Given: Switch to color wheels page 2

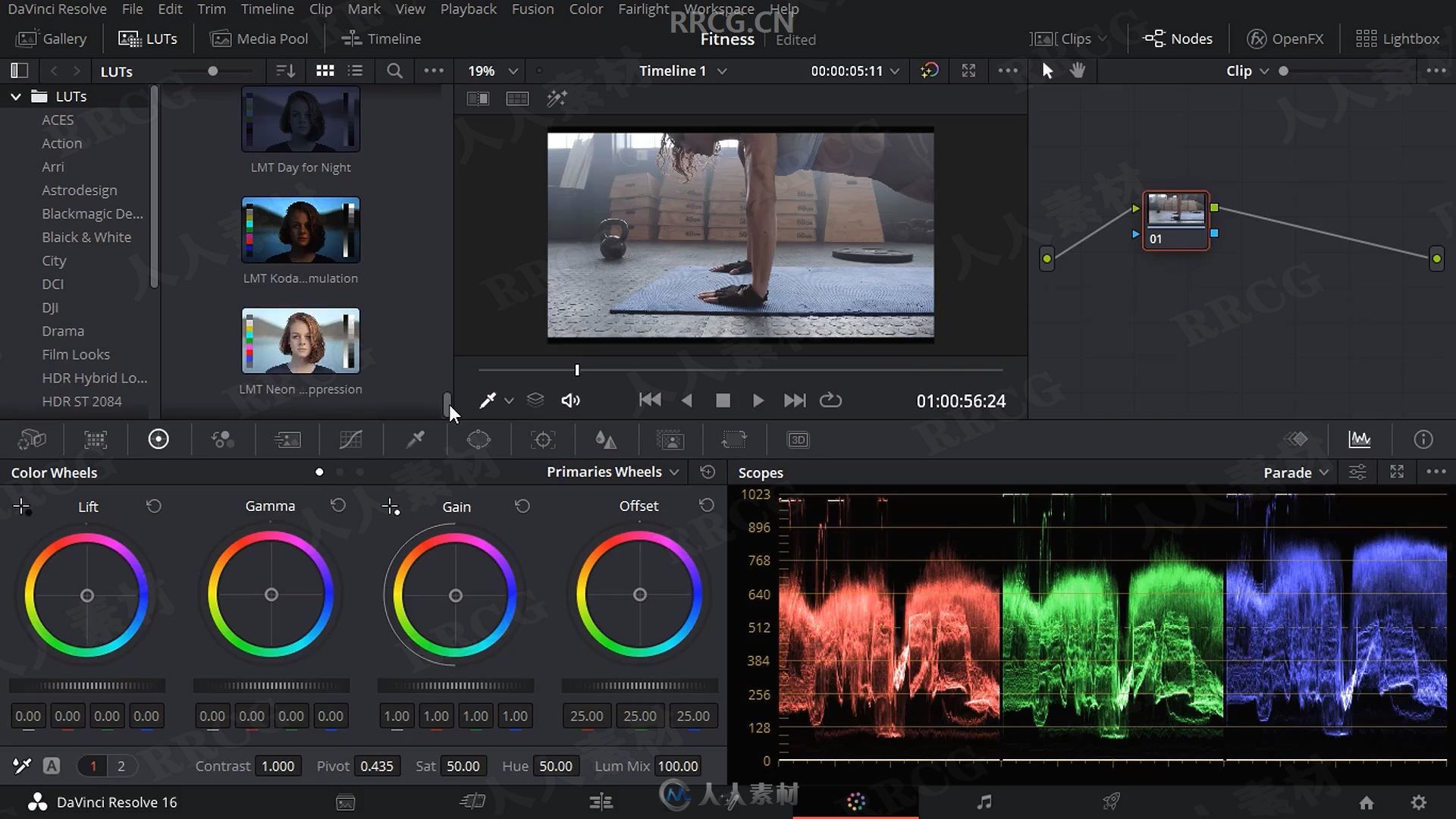Looking at the screenshot, I should click(121, 766).
